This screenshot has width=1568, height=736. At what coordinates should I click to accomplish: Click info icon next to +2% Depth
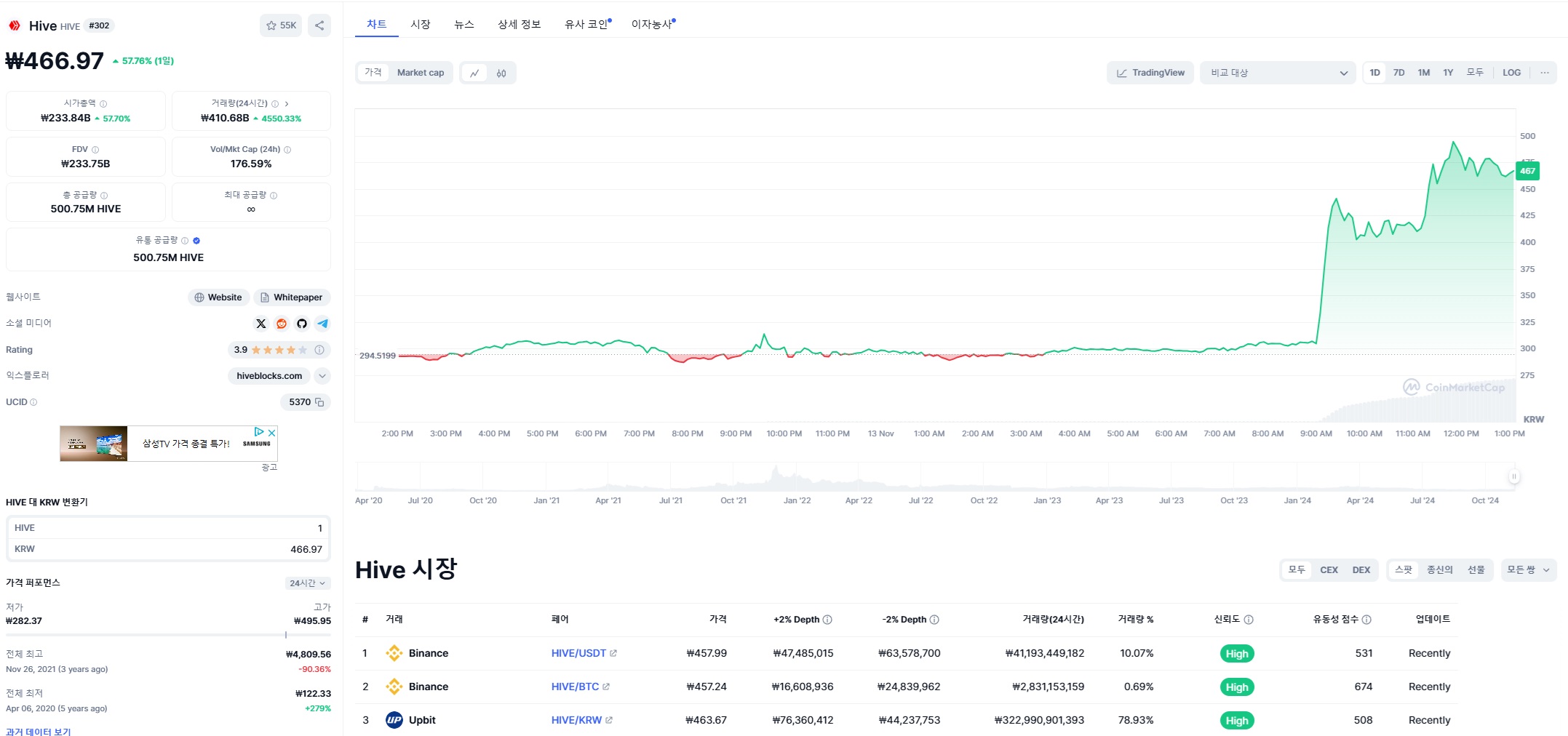(x=827, y=620)
